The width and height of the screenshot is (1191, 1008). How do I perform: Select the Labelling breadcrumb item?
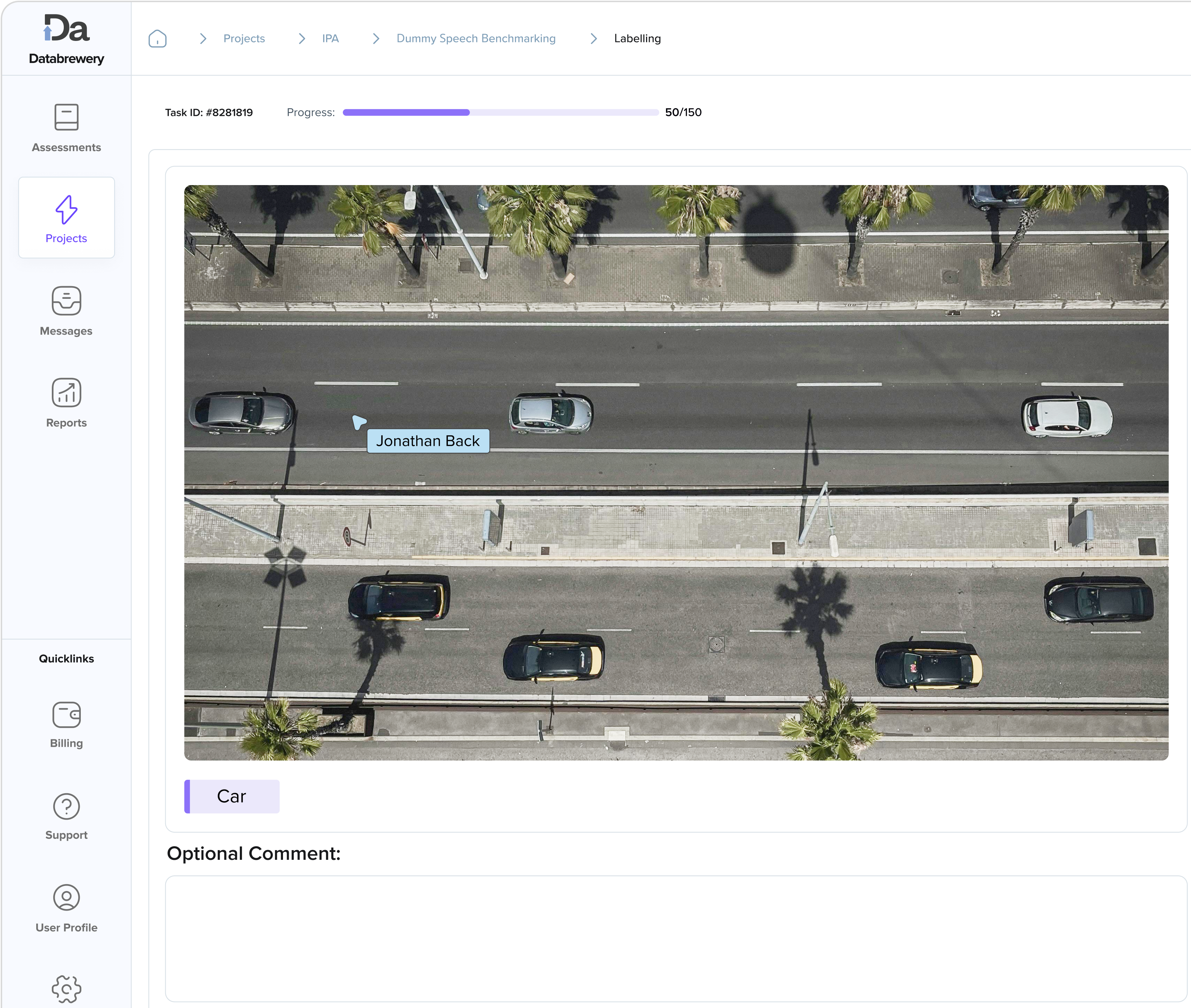point(637,38)
